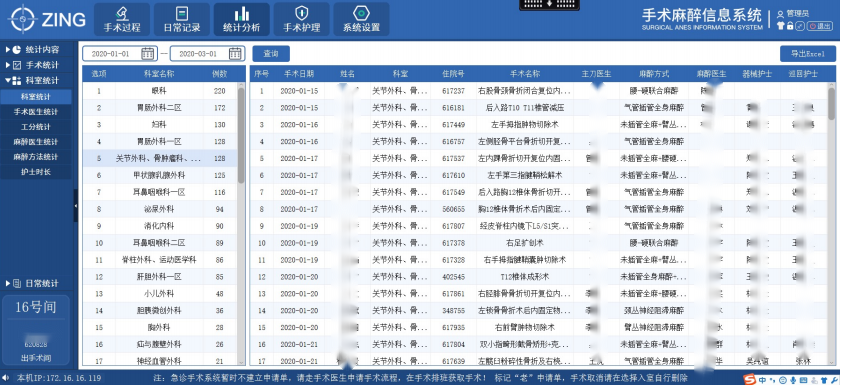Select 护士时长 in the sidebar

(35, 172)
